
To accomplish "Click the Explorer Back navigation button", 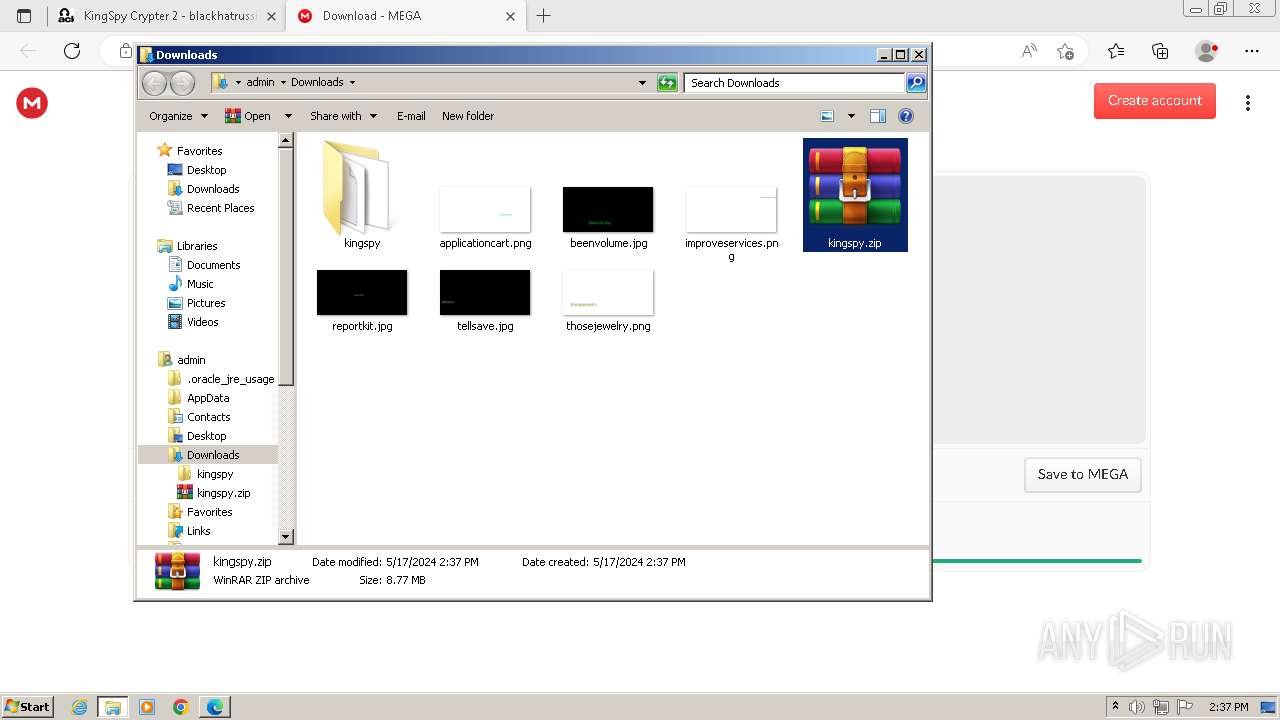I will [x=154, y=83].
